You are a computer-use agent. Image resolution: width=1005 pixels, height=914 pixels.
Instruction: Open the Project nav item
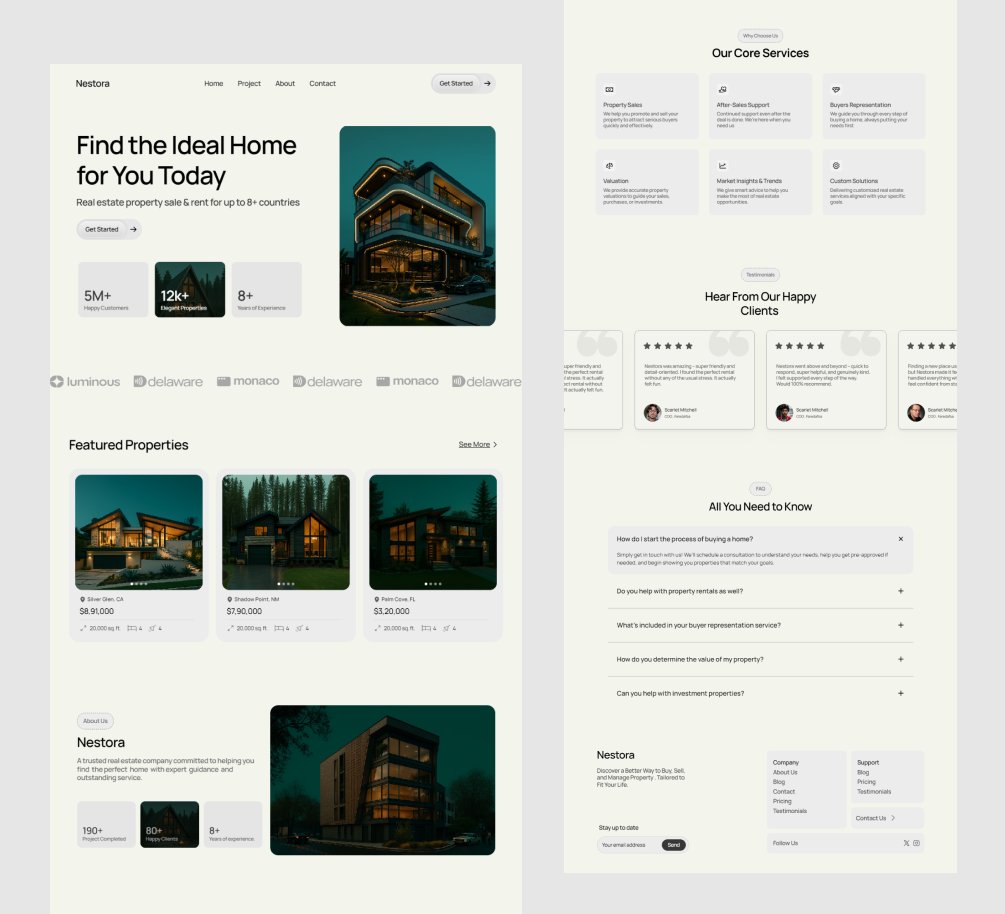pyautogui.click(x=249, y=83)
